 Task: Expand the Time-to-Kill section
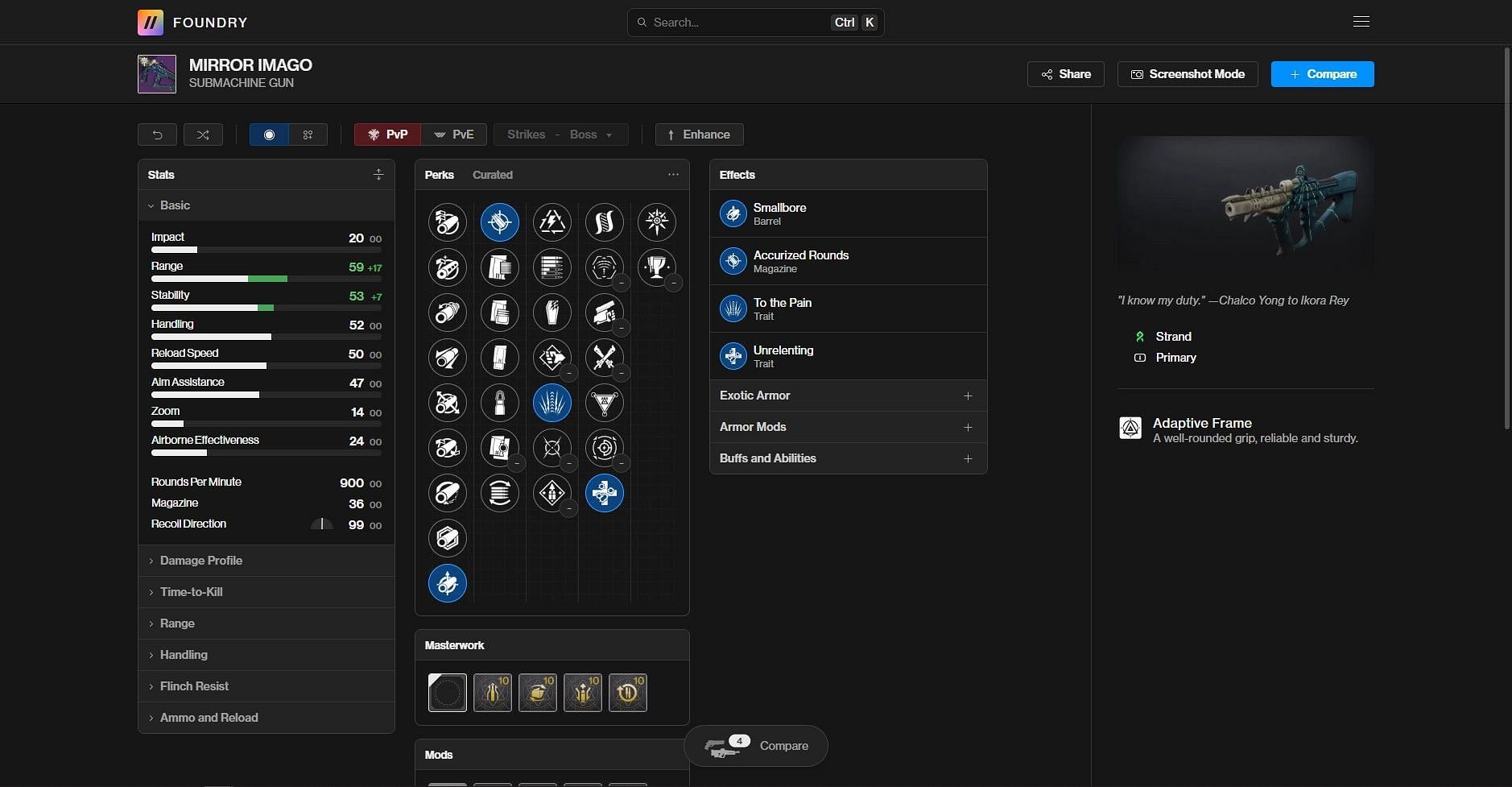point(266,592)
